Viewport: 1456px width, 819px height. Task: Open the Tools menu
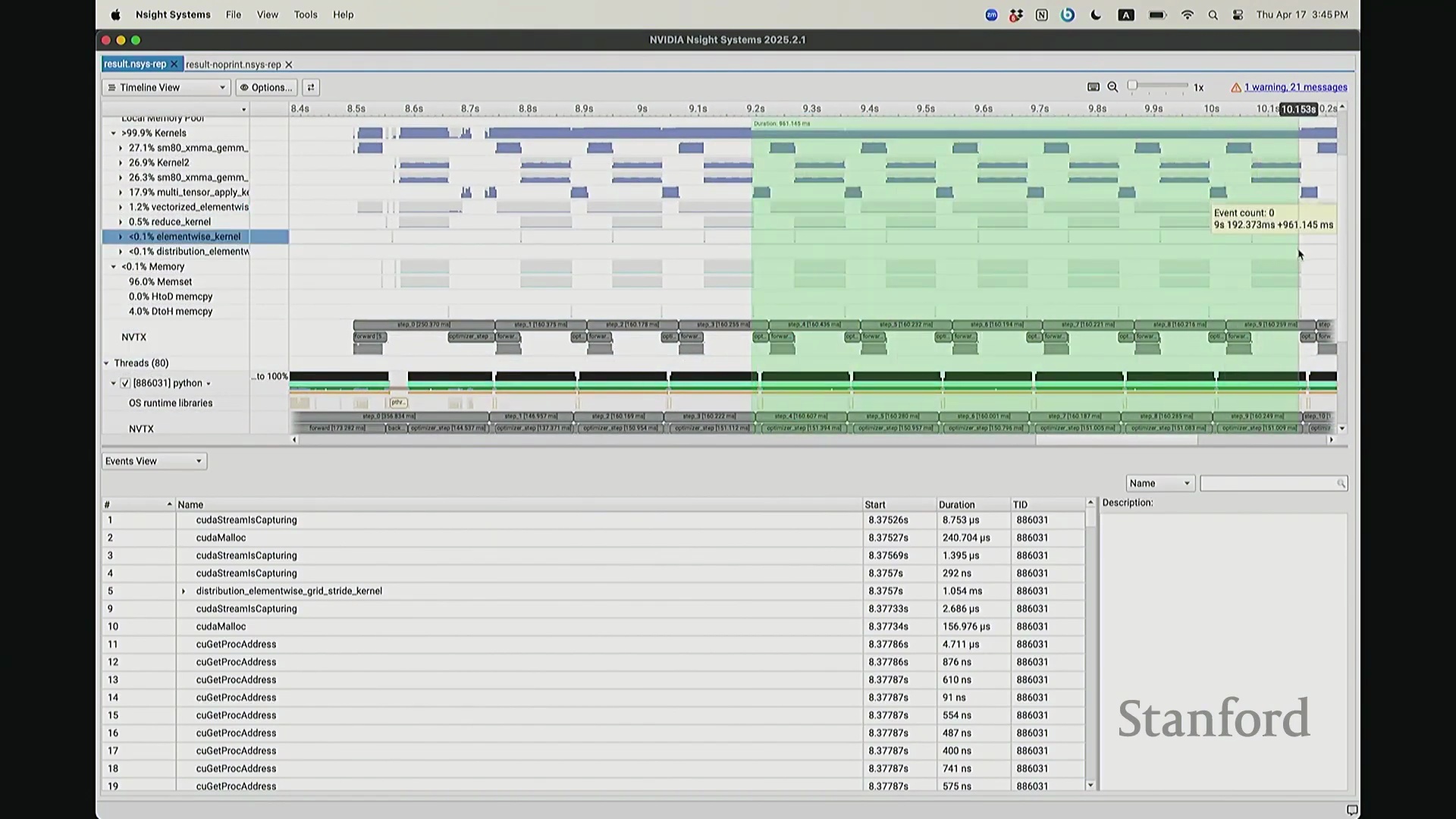(x=306, y=14)
